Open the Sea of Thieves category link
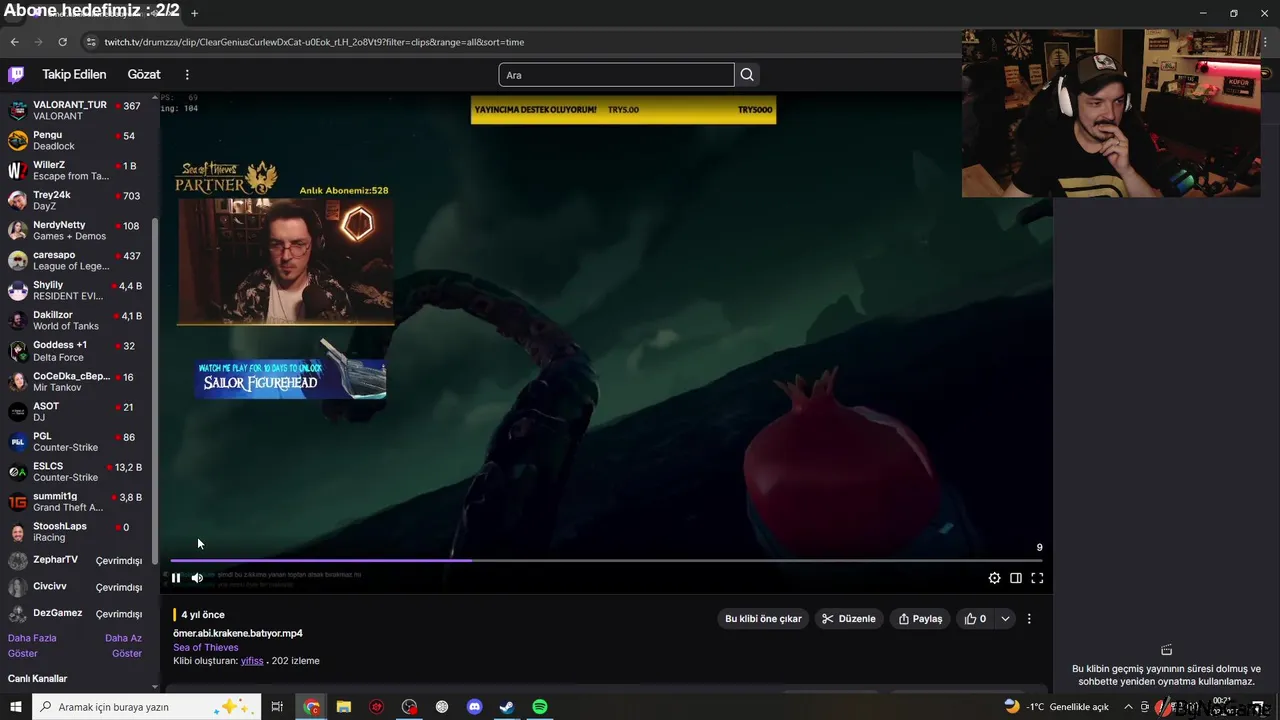Screen dimensions: 1280x720 (206, 647)
